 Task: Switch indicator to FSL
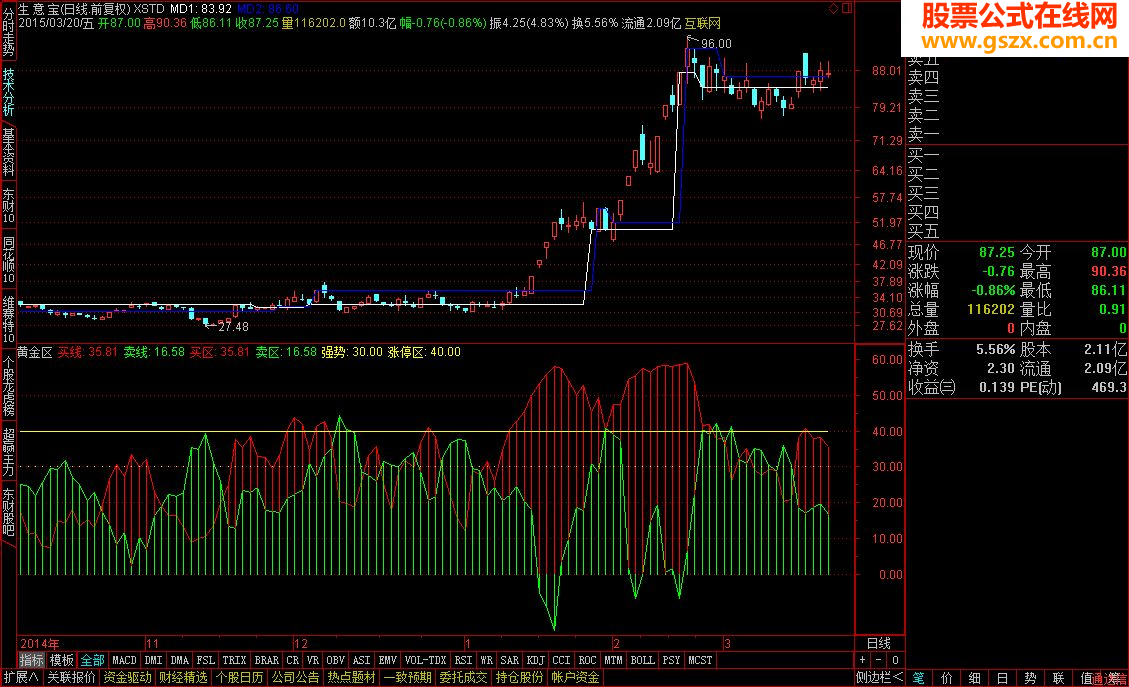[x=206, y=660]
